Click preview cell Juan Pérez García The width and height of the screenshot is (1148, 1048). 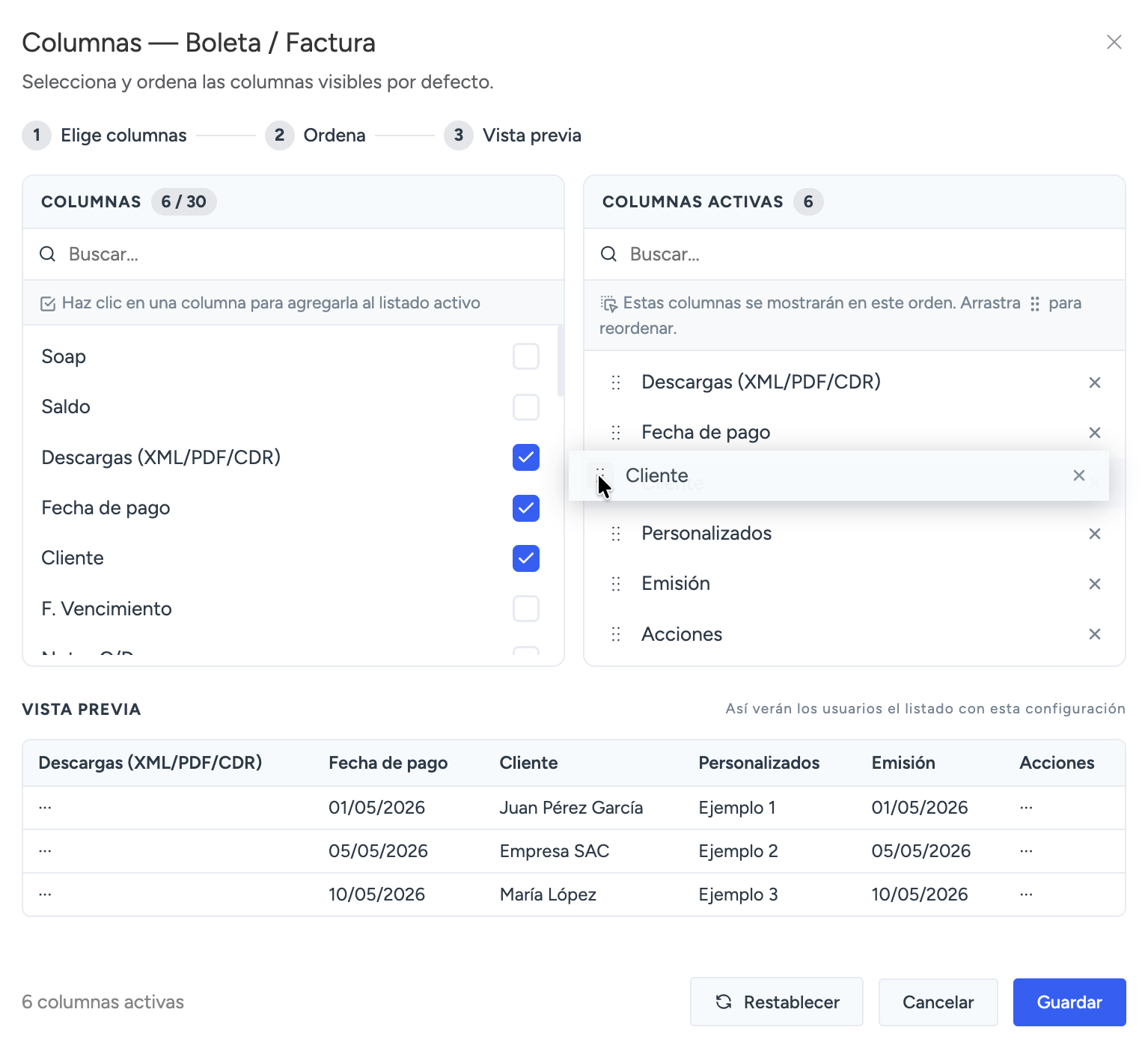(x=571, y=808)
